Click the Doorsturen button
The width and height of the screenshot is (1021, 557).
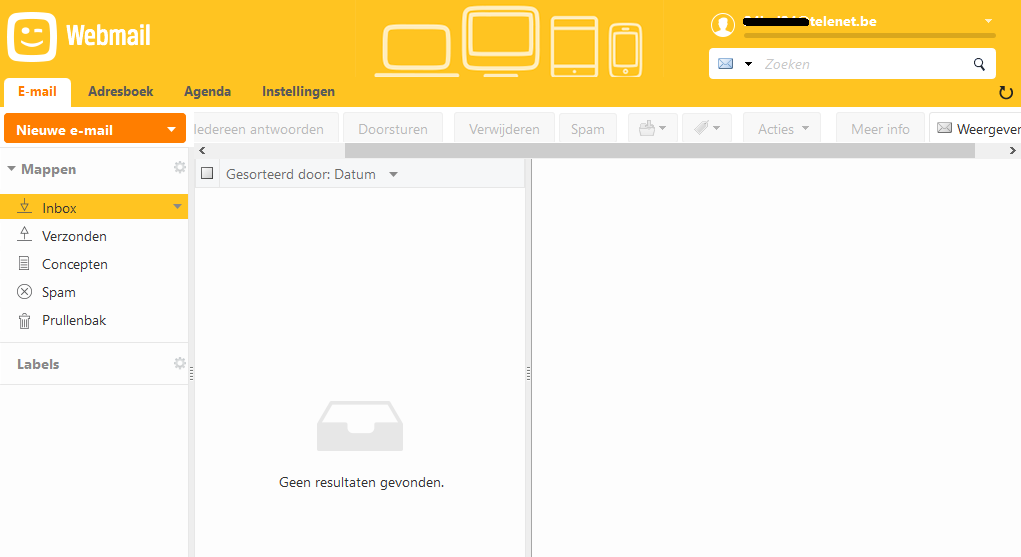[393, 128]
